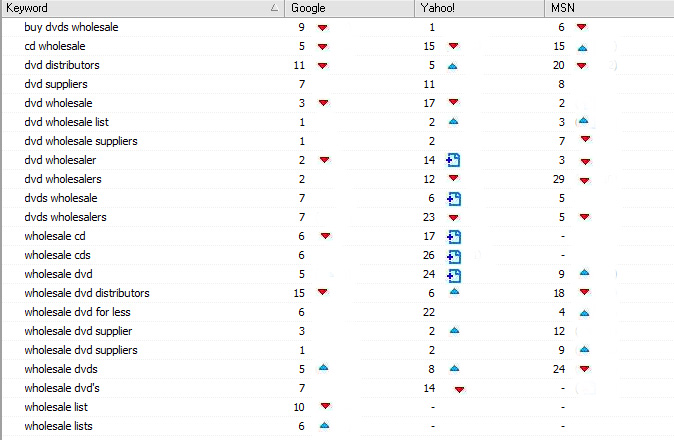Select the 'dvd wholesalers' keyword
Image resolution: width=674 pixels, height=440 pixels.
[x=63, y=179]
